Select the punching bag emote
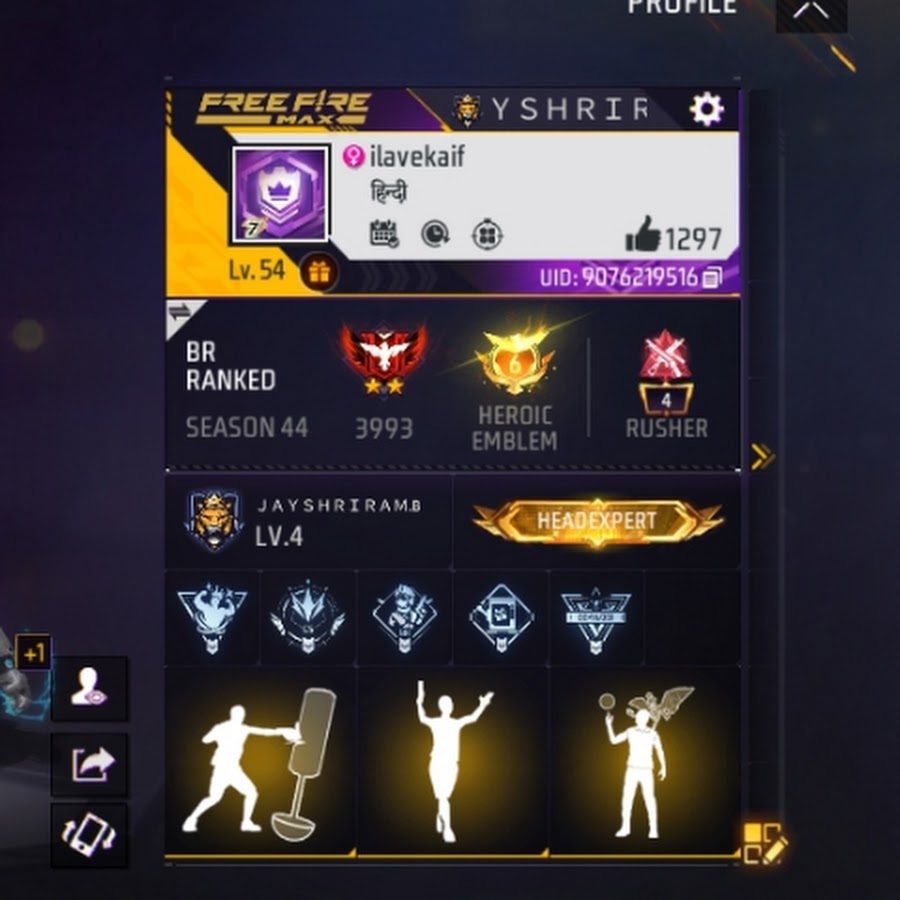Image resolution: width=900 pixels, height=900 pixels. pyautogui.click(x=260, y=761)
